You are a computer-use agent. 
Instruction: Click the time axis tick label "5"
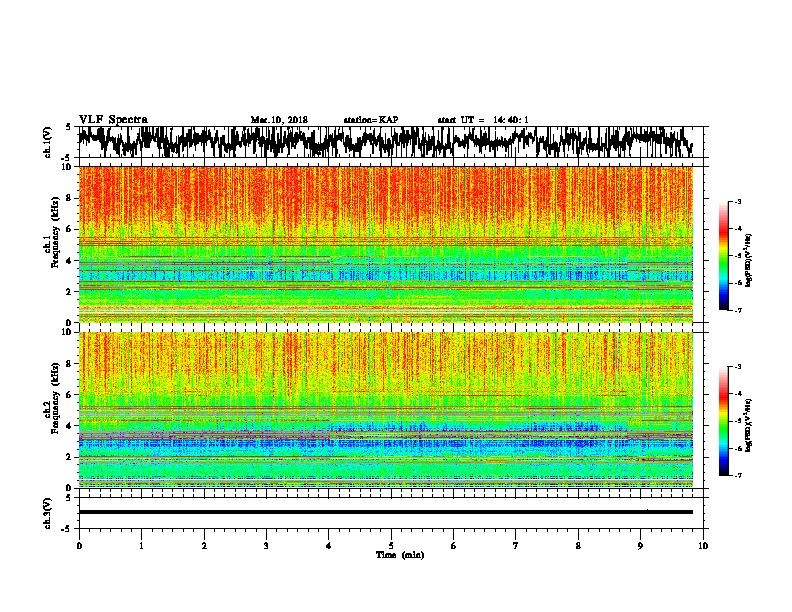[x=391, y=546]
